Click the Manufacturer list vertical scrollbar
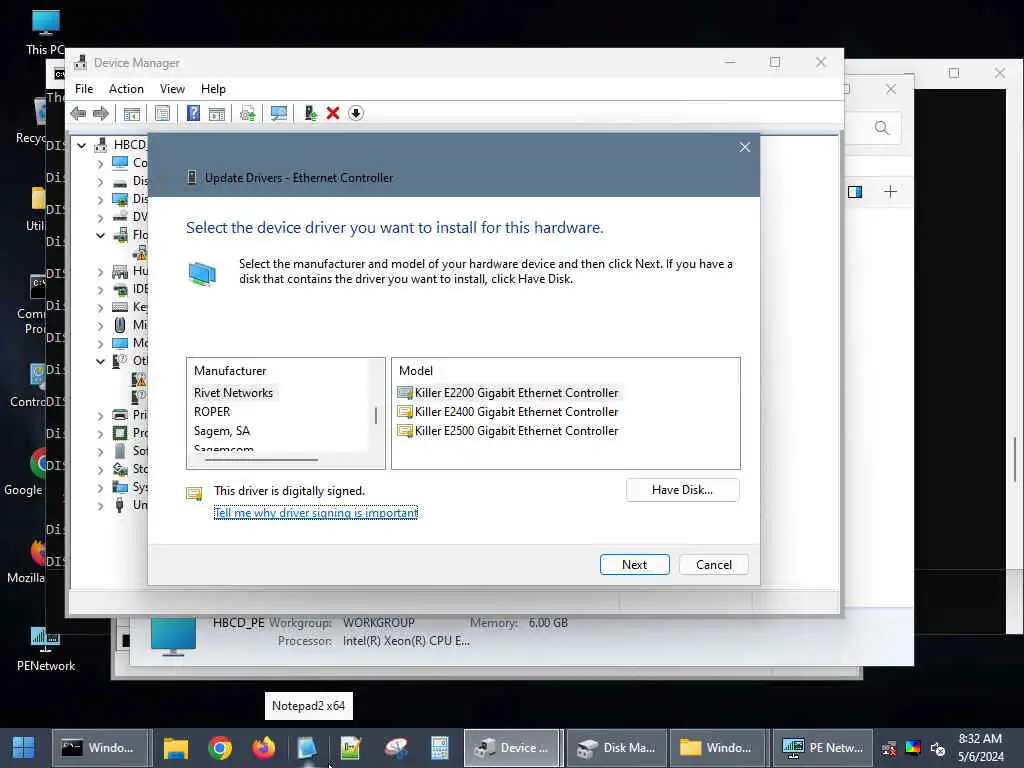Screen dimensions: 1024x768 tap(376, 415)
